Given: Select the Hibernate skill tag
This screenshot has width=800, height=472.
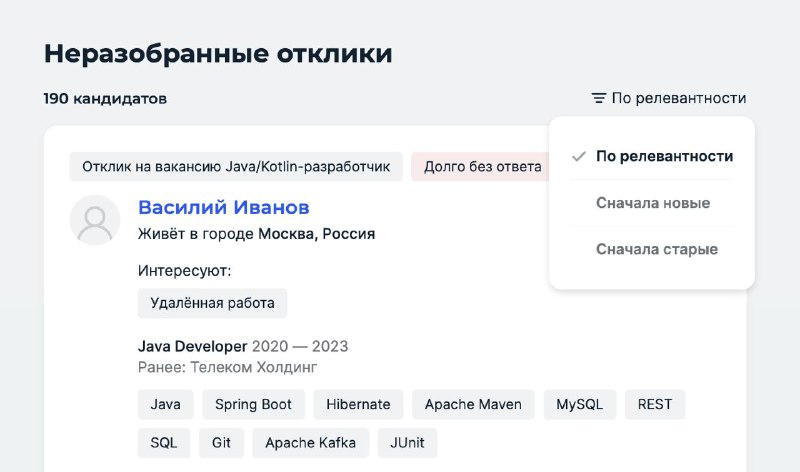Looking at the screenshot, I should 358,405.
